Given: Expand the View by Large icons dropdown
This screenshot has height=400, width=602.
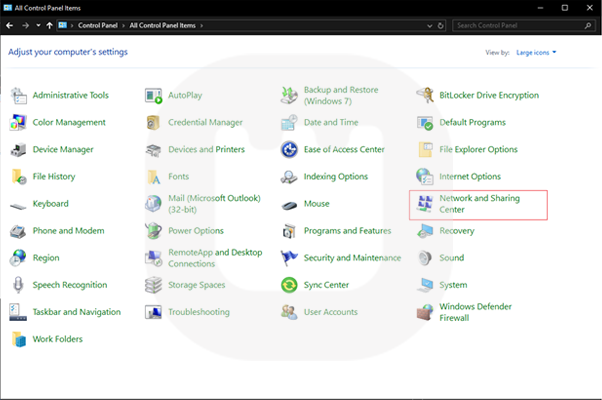Looking at the screenshot, I should tap(535, 52).
